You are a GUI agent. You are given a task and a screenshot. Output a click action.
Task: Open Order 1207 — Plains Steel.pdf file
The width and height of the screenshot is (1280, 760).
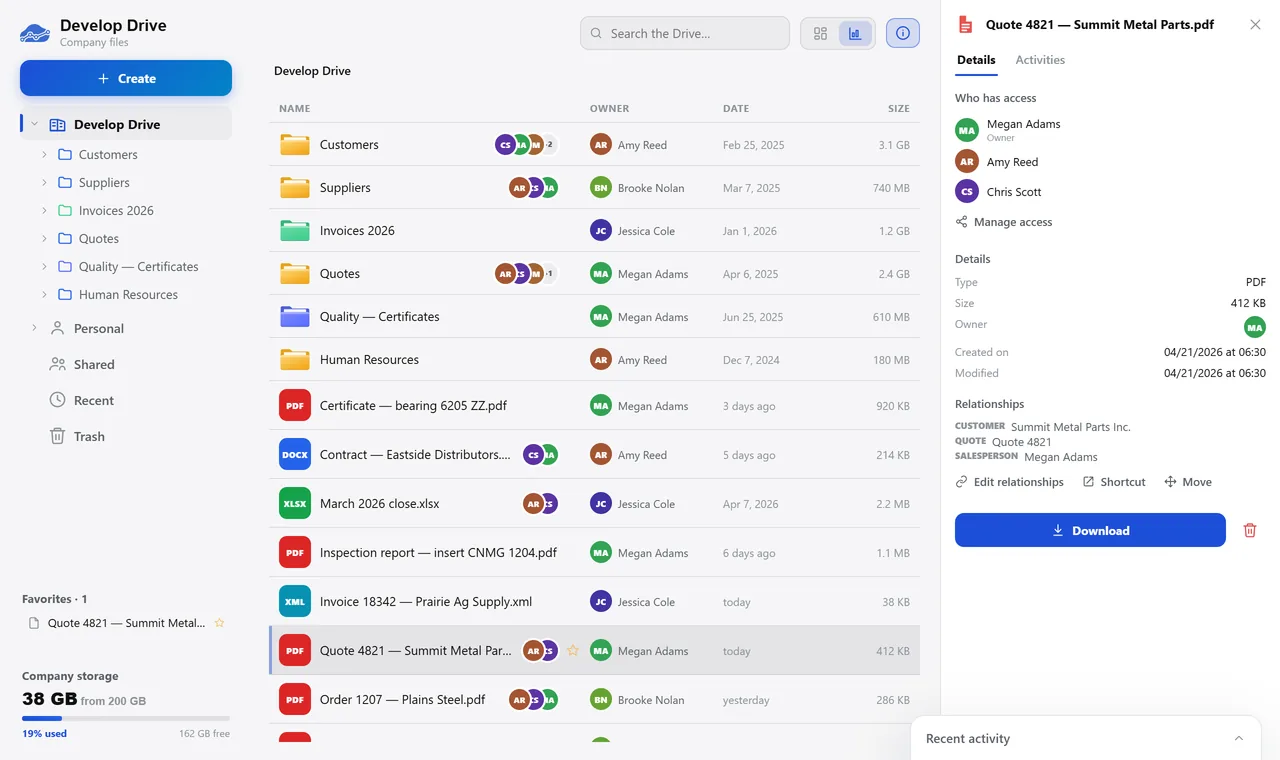[x=594, y=700]
